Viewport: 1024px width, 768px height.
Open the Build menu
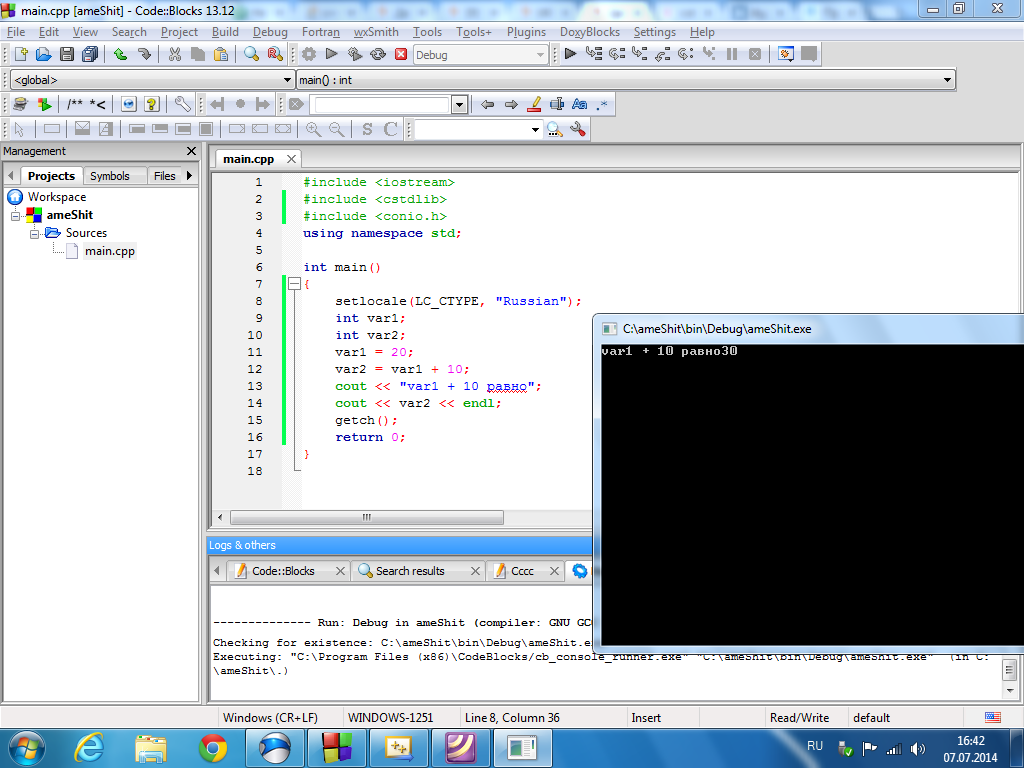tap(225, 32)
